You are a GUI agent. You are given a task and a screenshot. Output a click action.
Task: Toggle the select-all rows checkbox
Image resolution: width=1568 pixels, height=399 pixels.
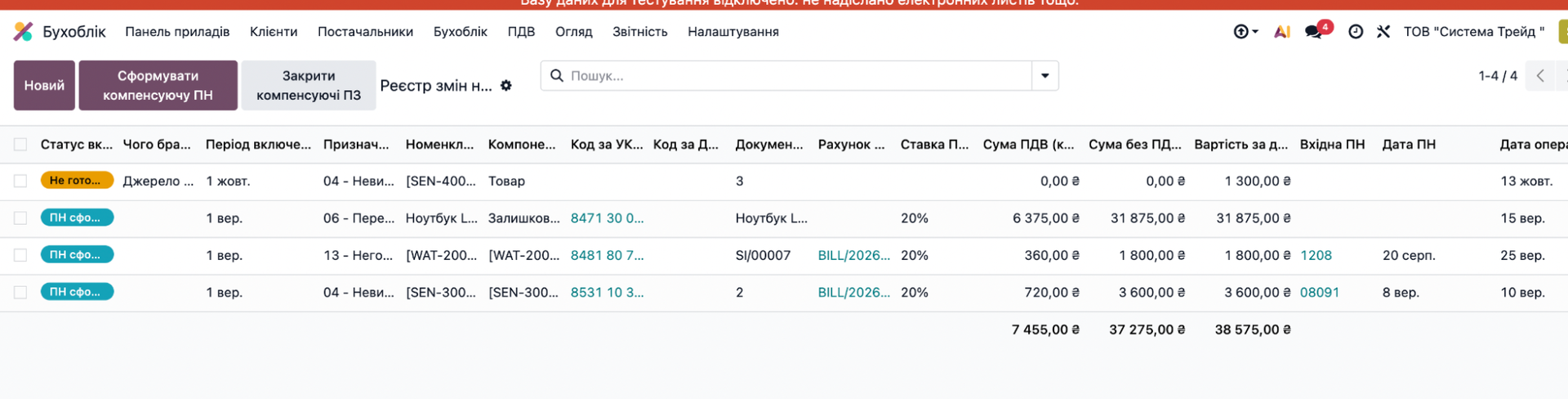20,145
